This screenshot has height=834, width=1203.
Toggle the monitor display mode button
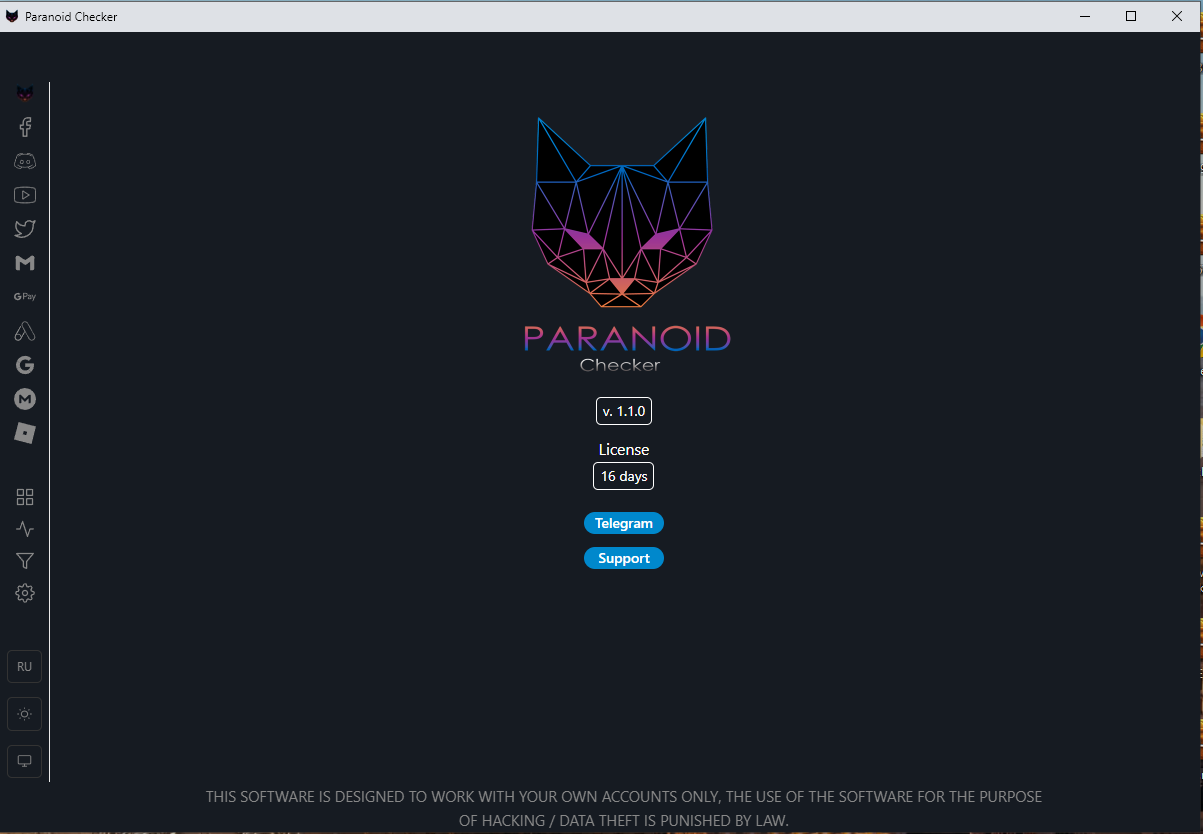click(x=25, y=761)
